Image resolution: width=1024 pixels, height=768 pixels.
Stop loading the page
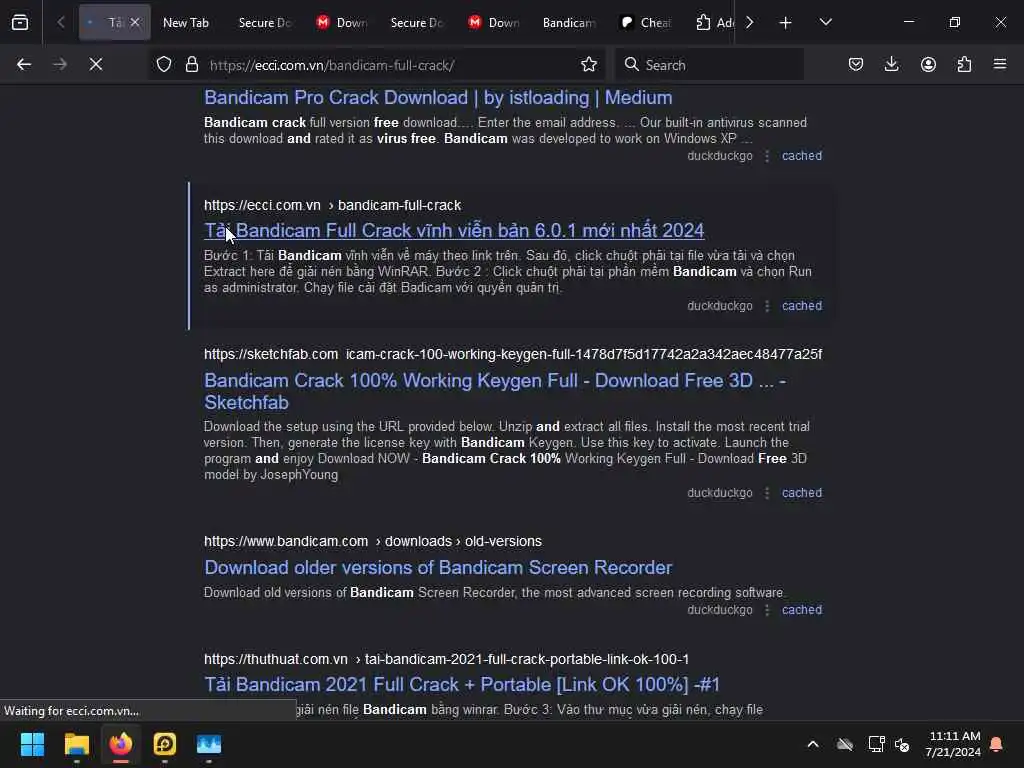96,65
